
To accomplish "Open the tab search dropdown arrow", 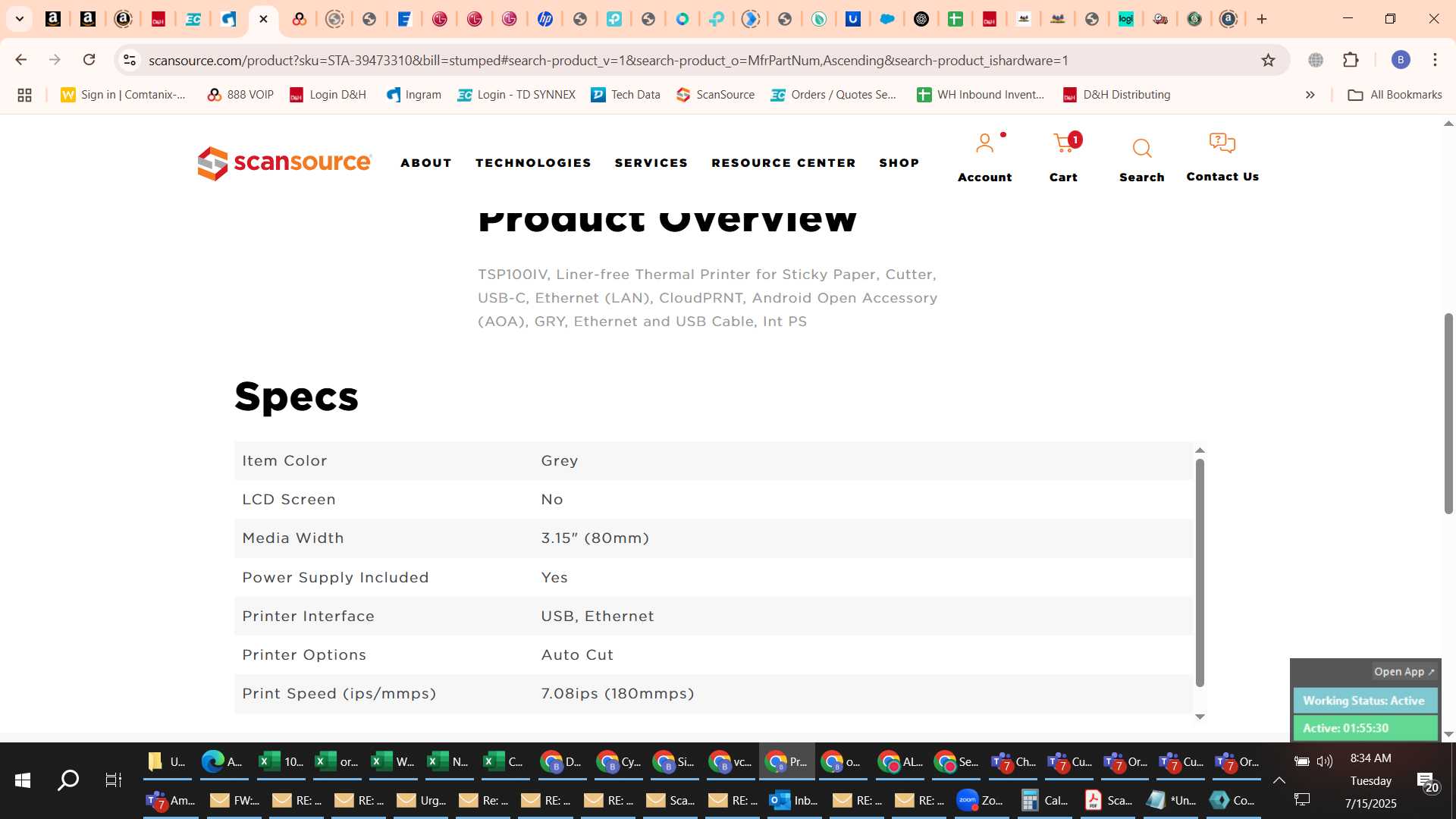I will 20,19.
